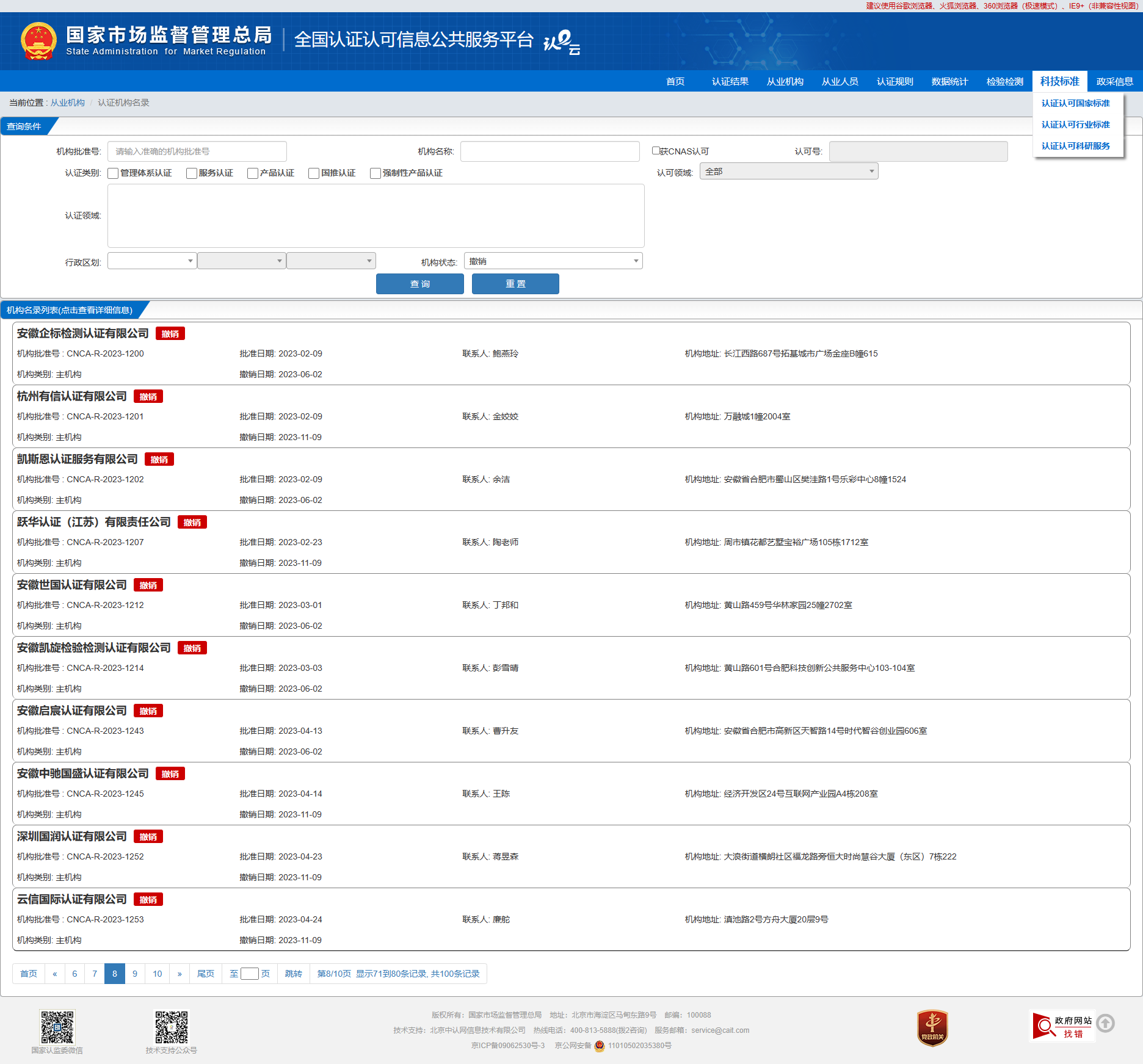This screenshot has width=1143, height=1064.
Task: Click the 京公网安备 police badge icon
Action: 600,1046
